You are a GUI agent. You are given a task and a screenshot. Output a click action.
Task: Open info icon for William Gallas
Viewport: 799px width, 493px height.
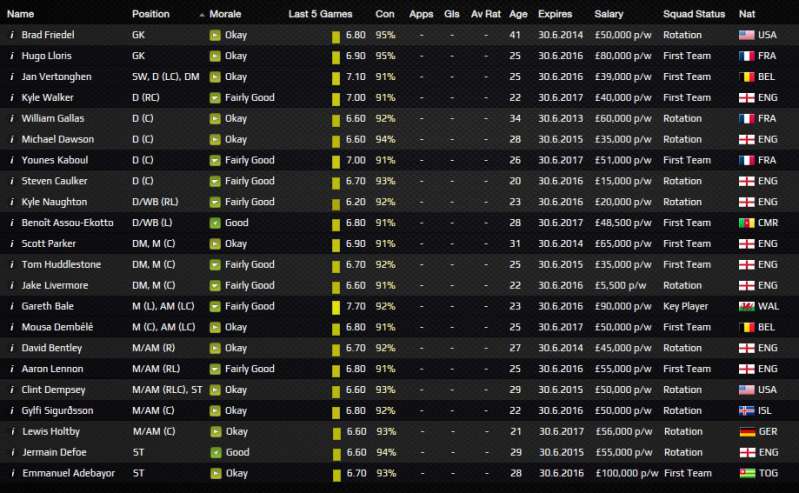point(12,119)
